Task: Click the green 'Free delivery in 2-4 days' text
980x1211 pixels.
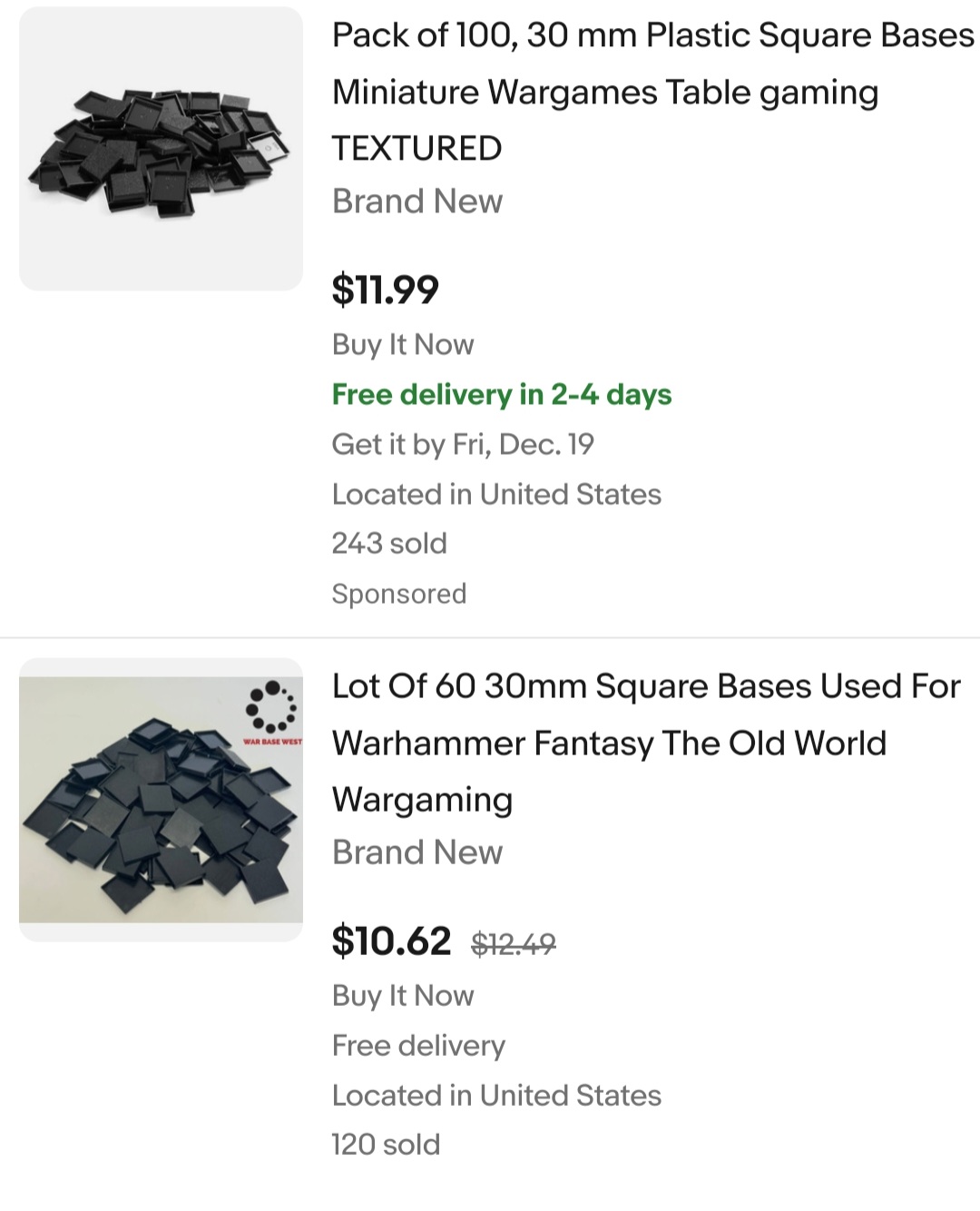Action: [x=502, y=395]
